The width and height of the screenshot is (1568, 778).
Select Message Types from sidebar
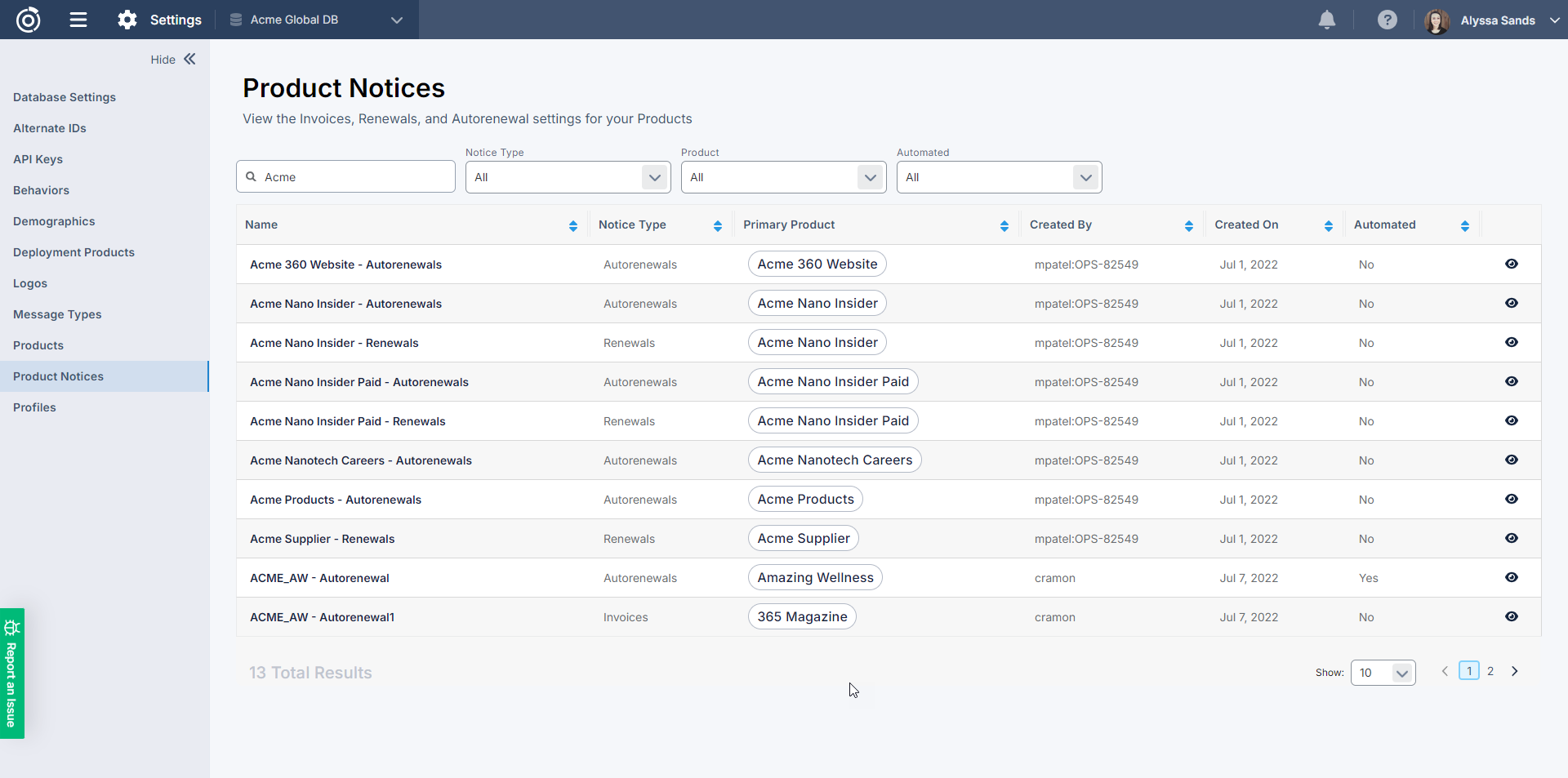57,314
